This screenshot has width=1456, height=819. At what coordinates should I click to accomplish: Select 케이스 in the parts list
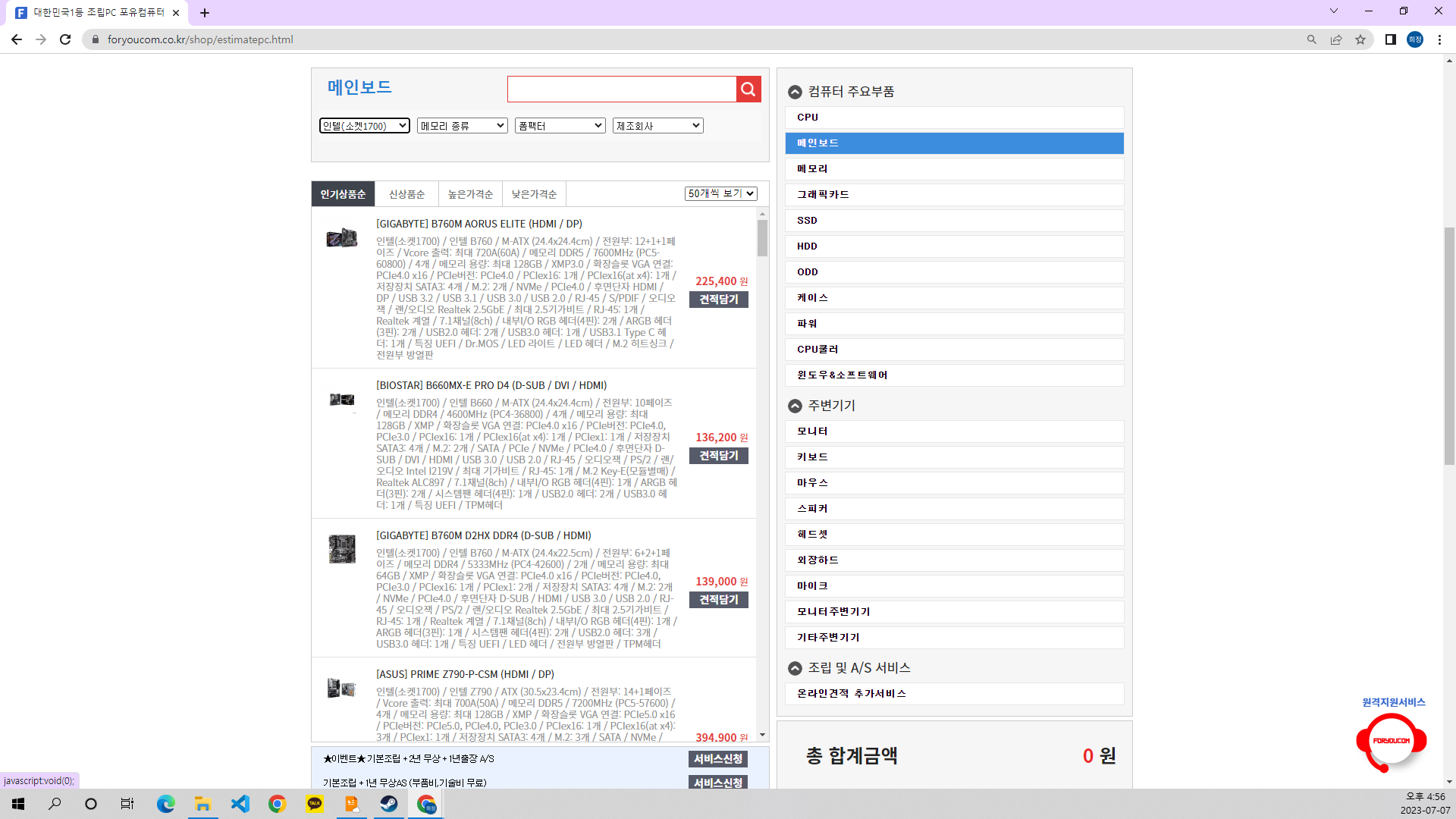pyautogui.click(x=954, y=298)
